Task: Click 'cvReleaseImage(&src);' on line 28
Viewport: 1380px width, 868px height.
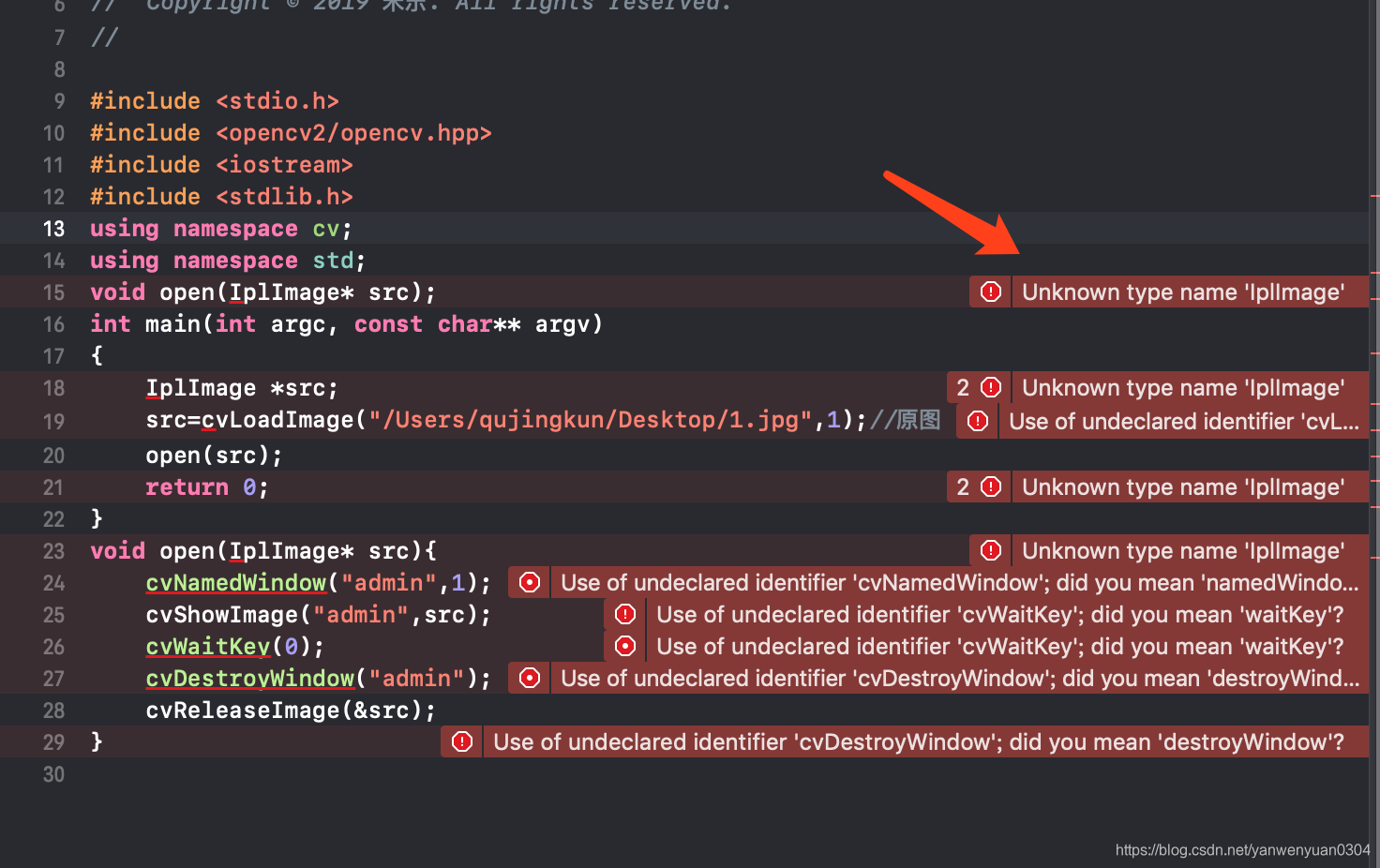Action: (292, 711)
